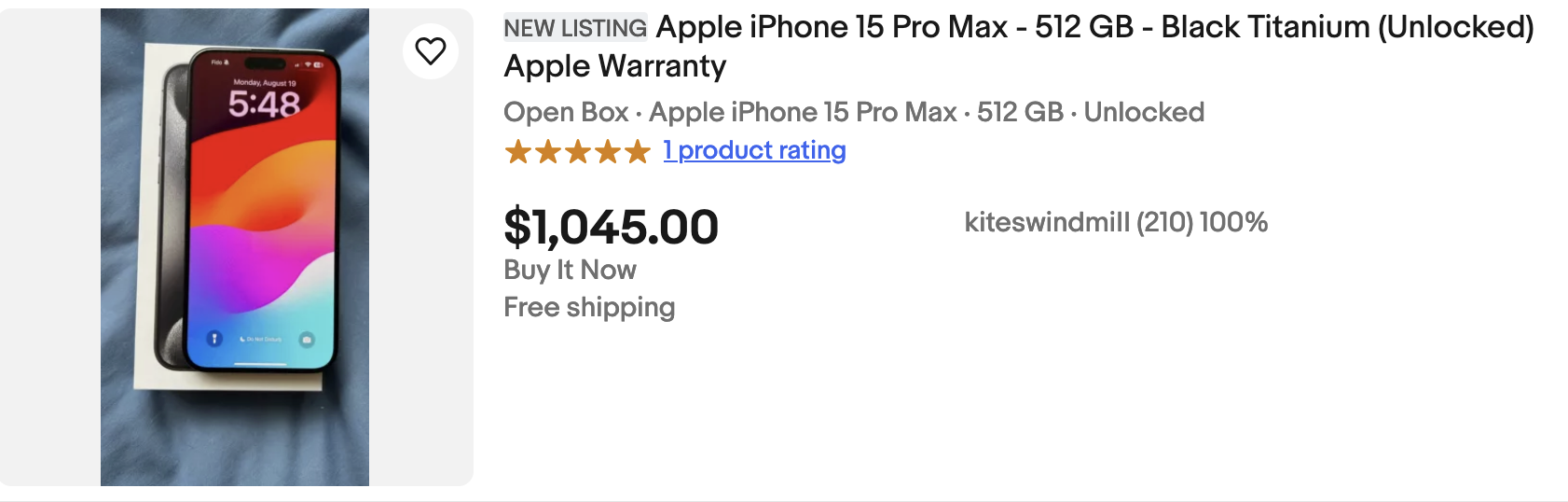Image resolution: width=1568 pixels, height=502 pixels.
Task: Click camera icon on the pictured phone screen
Action: (307, 339)
